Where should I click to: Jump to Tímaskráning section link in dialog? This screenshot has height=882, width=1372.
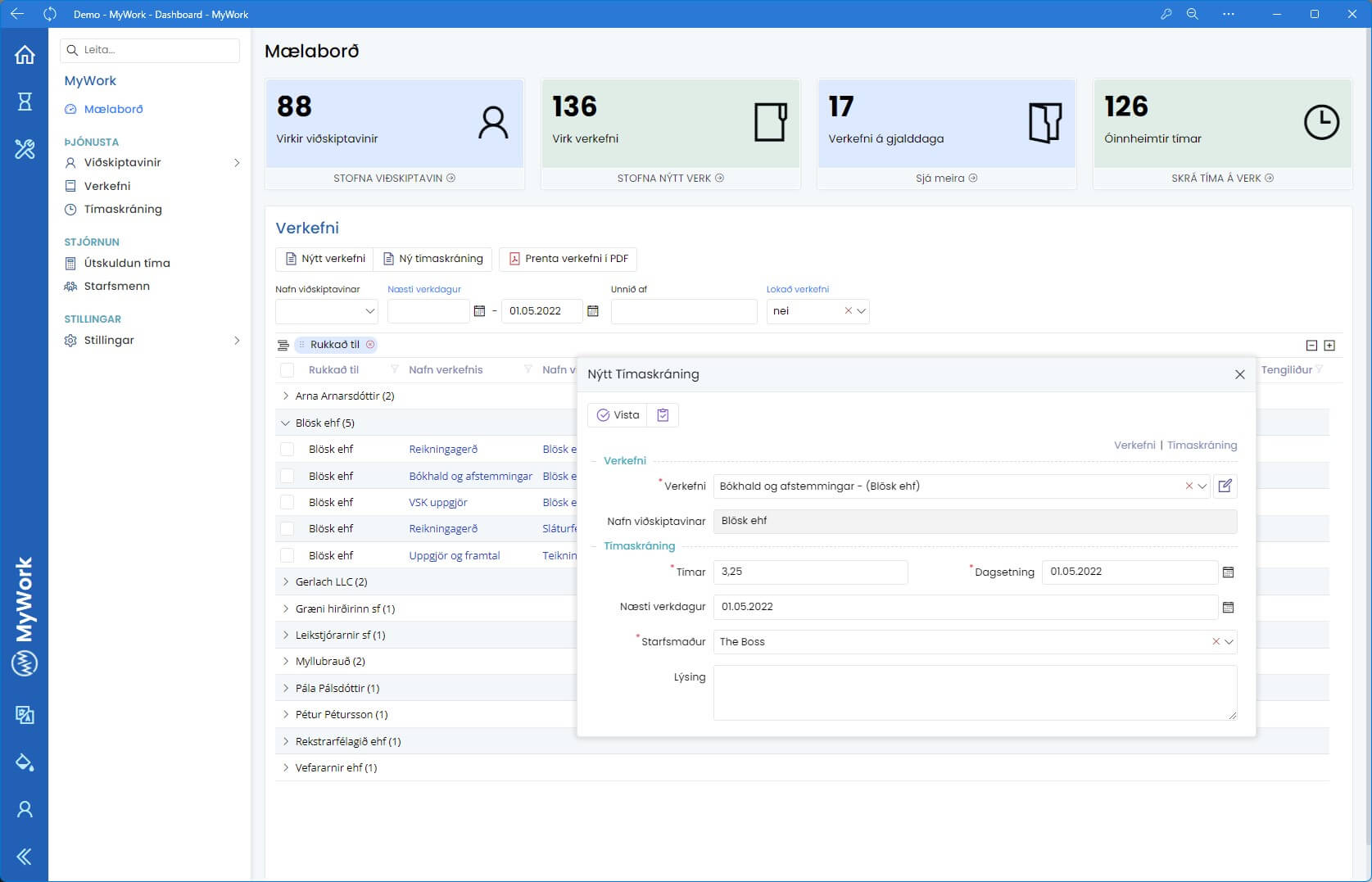click(x=1202, y=446)
